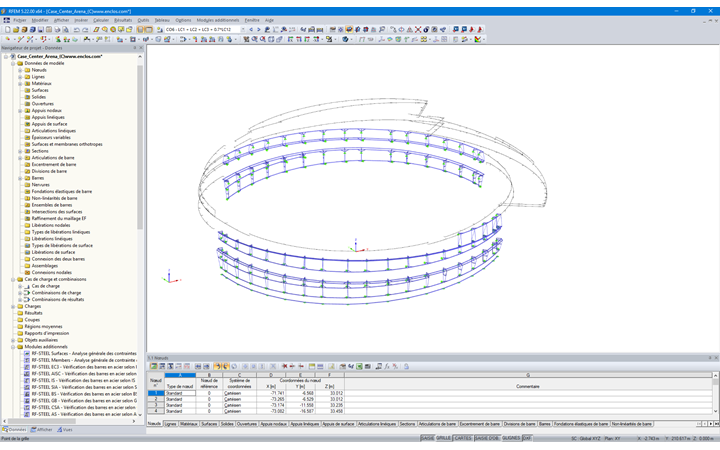
Task: Open the Résultats menu
Action: tap(123, 20)
